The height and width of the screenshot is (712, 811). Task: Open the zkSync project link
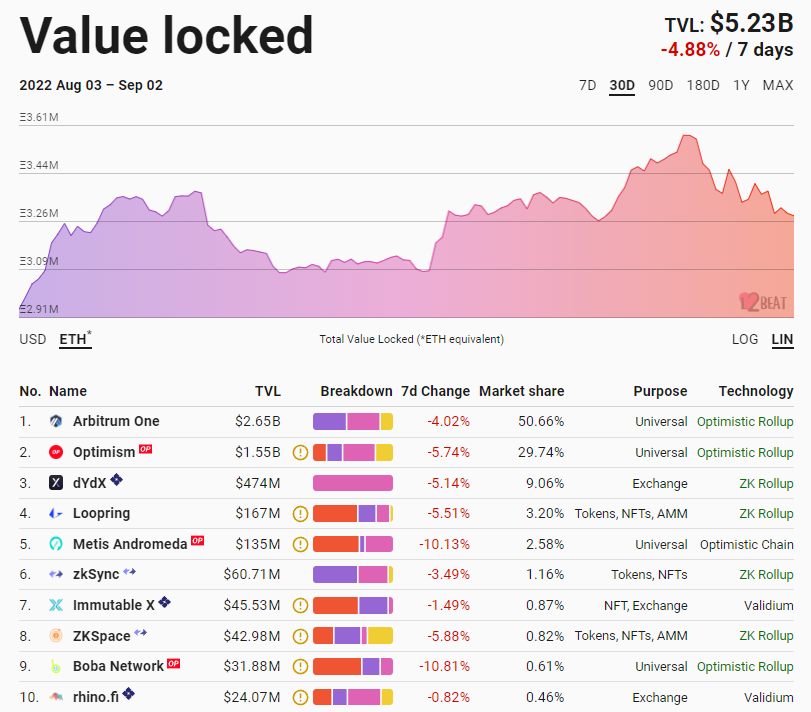point(96,575)
